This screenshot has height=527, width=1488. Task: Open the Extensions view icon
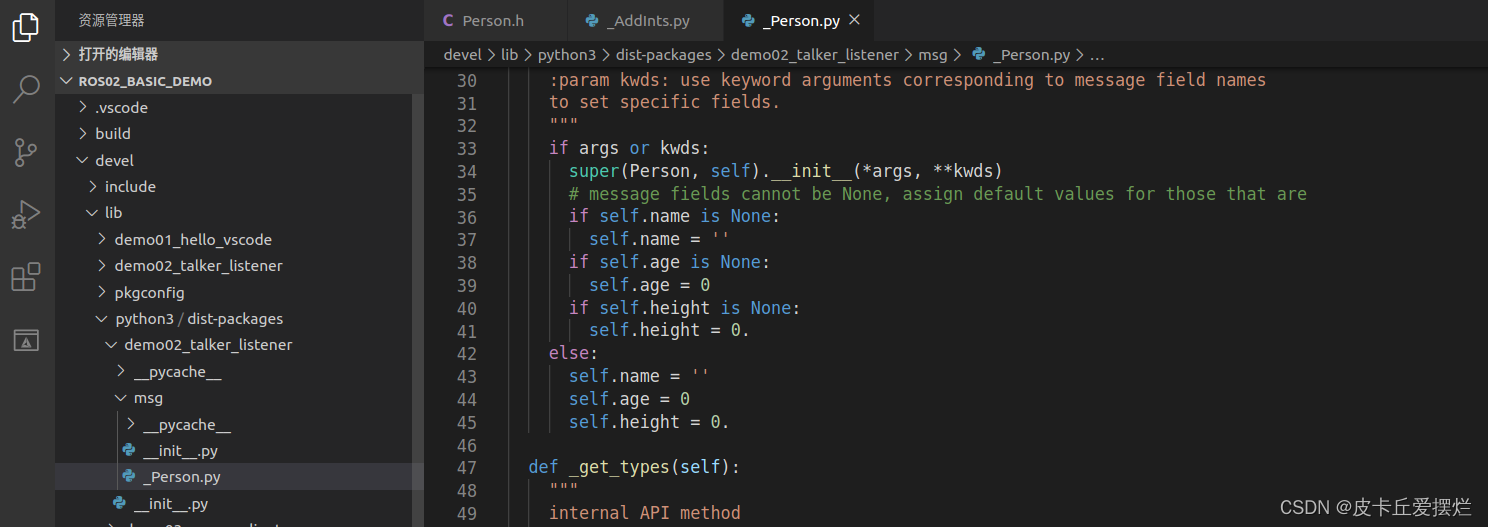tap(26, 277)
